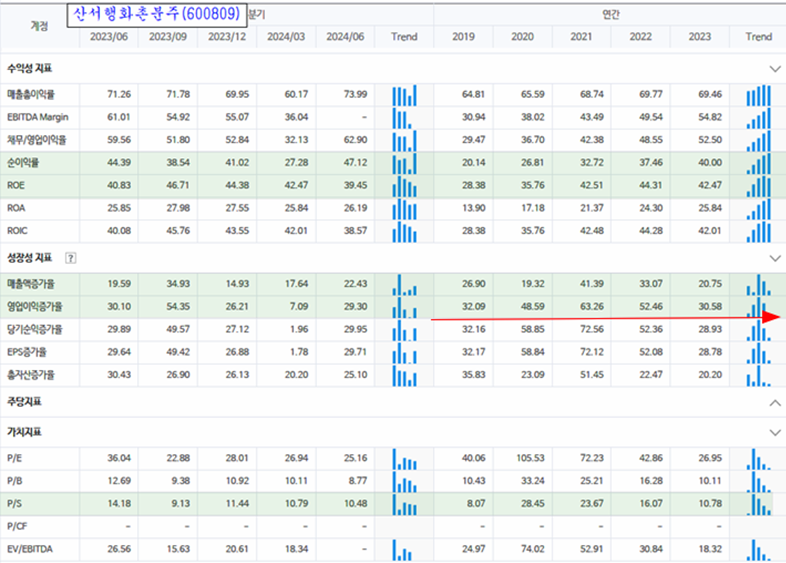Select the 2024/06 quarter column header
786x563 pixels.
click(x=344, y=37)
